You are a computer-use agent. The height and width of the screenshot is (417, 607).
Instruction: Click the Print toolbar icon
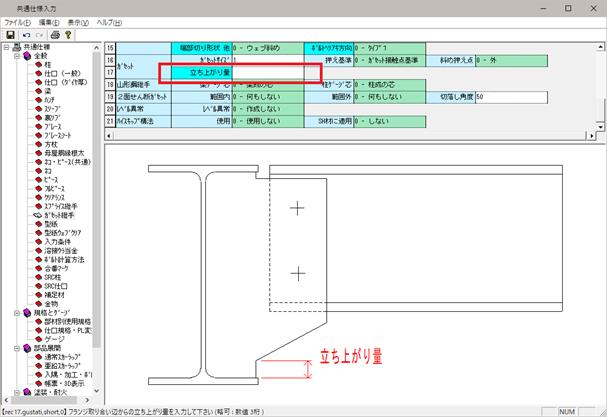tap(55, 35)
